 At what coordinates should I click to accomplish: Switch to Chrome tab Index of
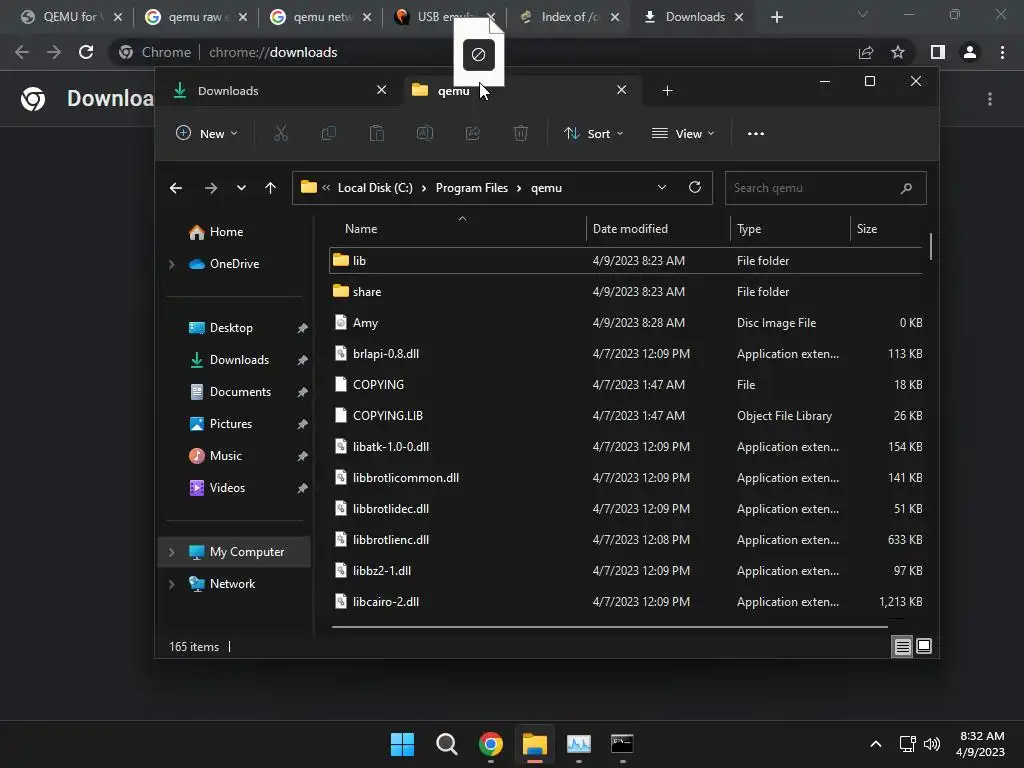click(569, 17)
